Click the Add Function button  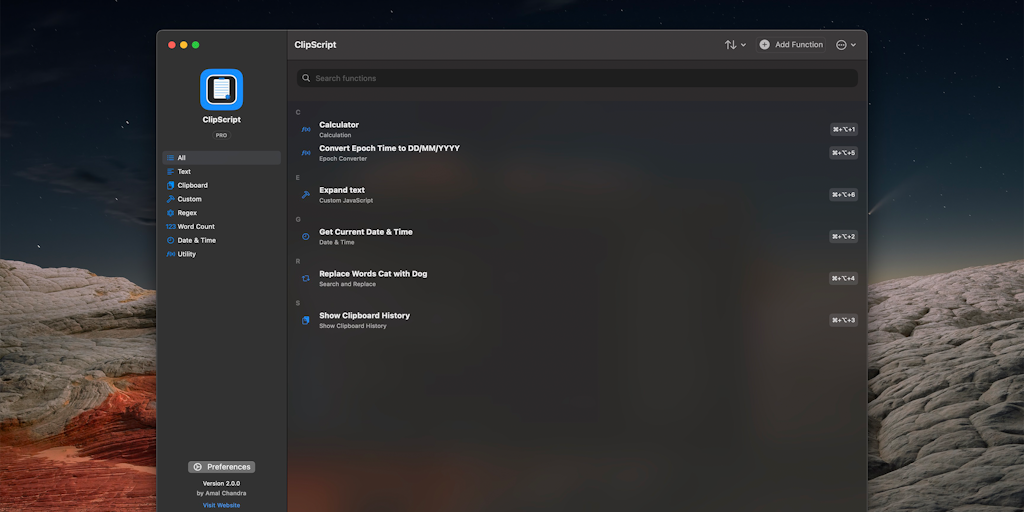point(791,45)
